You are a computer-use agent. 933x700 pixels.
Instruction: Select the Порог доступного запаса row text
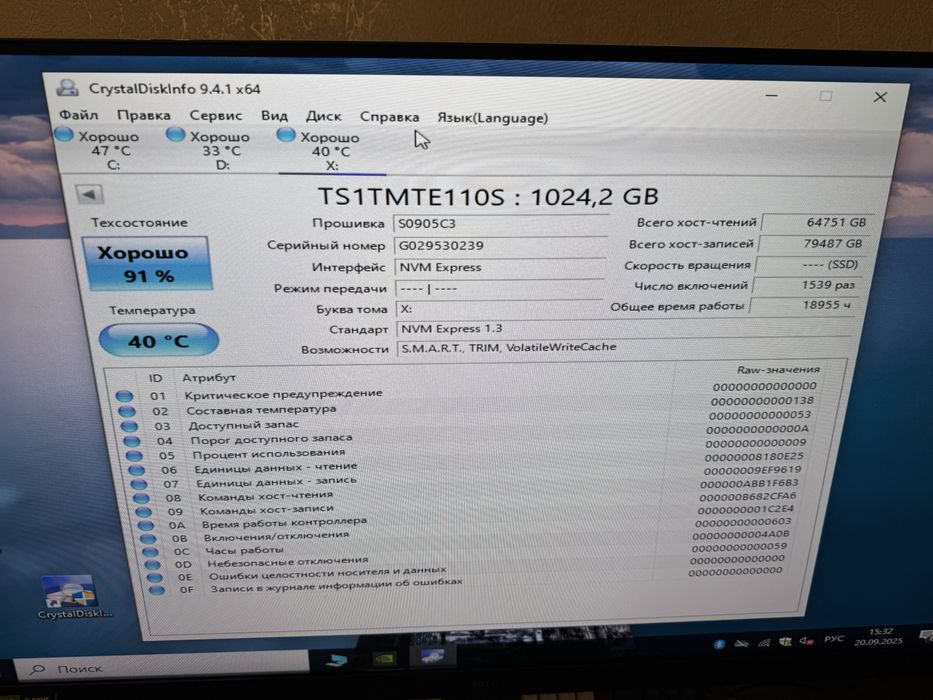(x=271, y=439)
